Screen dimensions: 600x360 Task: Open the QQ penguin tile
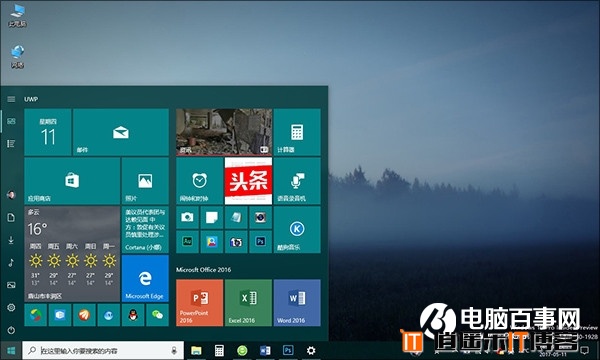point(133,315)
